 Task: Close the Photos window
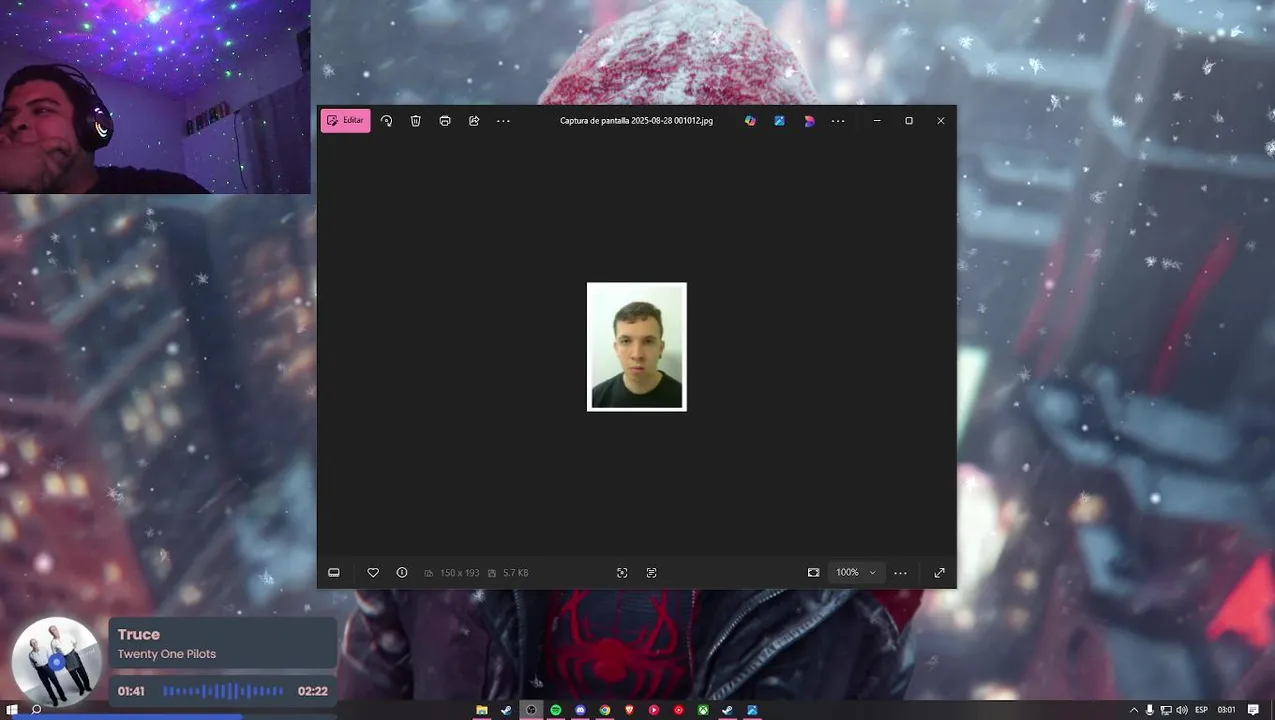[x=940, y=120]
